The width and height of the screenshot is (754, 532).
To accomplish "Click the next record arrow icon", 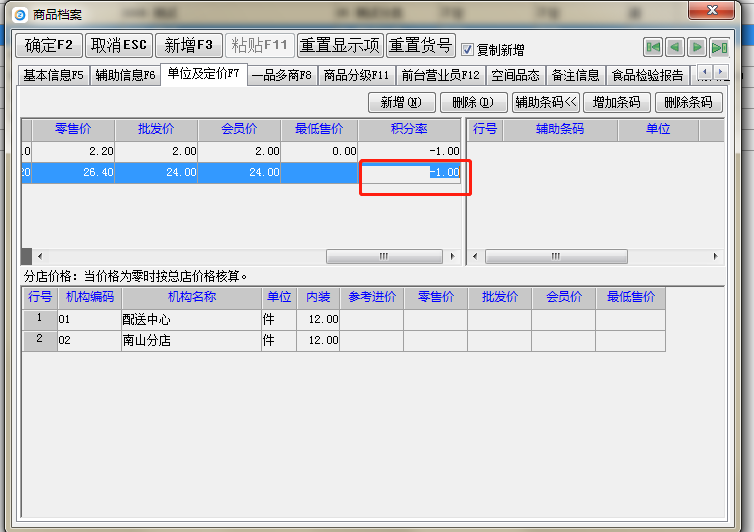I will pos(697,47).
